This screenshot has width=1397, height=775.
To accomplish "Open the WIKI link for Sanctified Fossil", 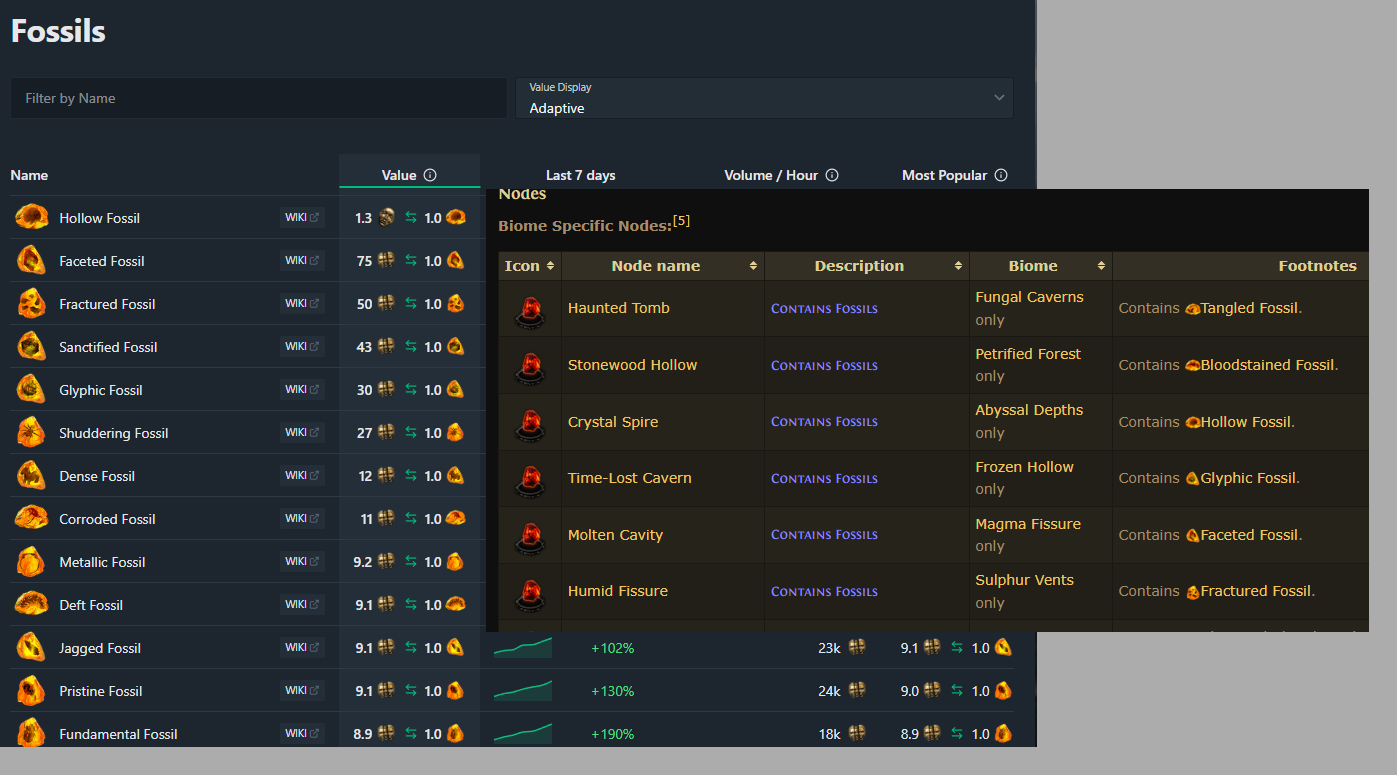I will (x=302, y=346).
